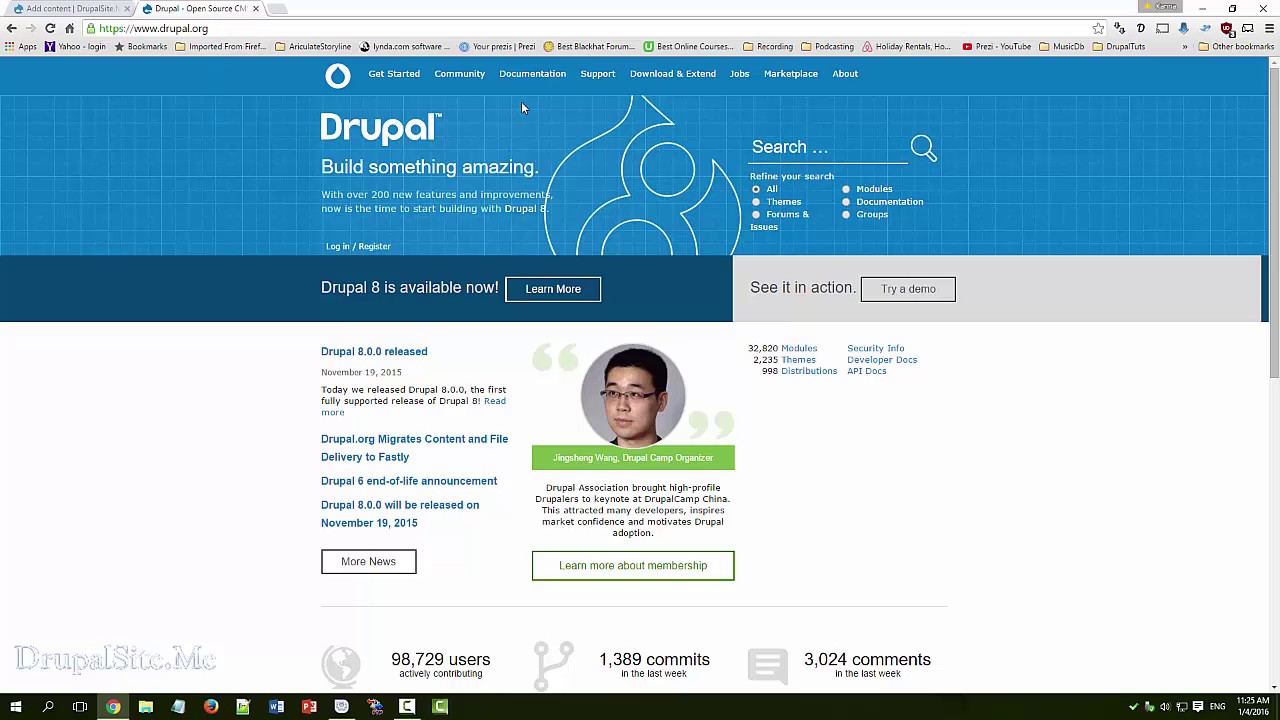Click the 'More News' button
Image resolution: width=1280 pixels, height=720 pixels.
(x=368, y=562)
